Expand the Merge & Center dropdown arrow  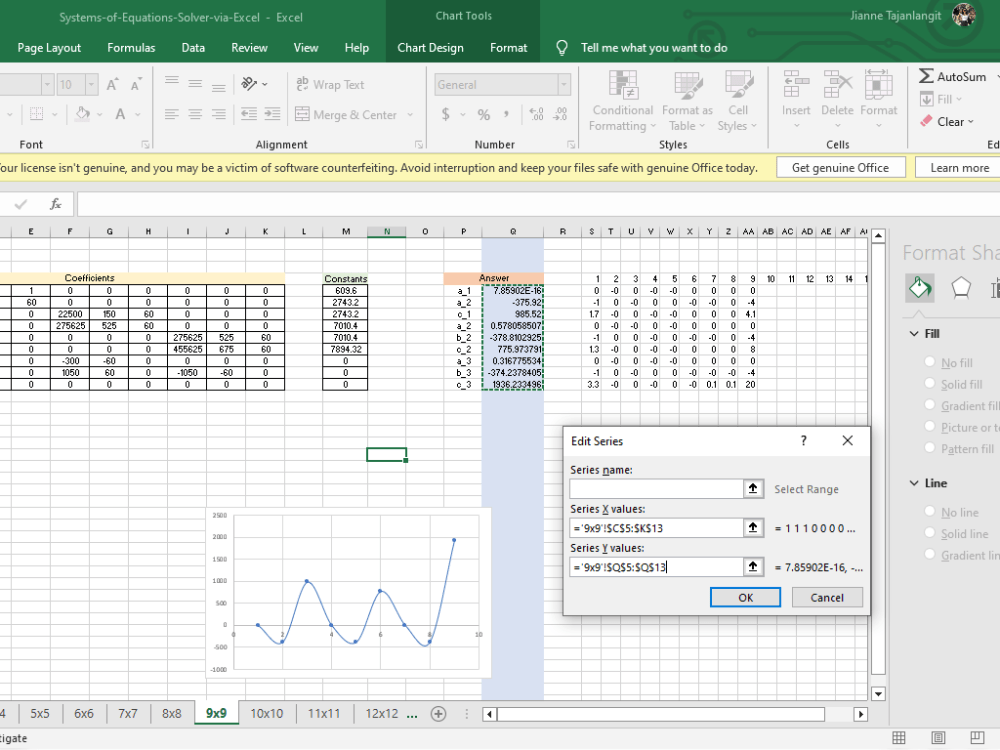pos(410,115)
